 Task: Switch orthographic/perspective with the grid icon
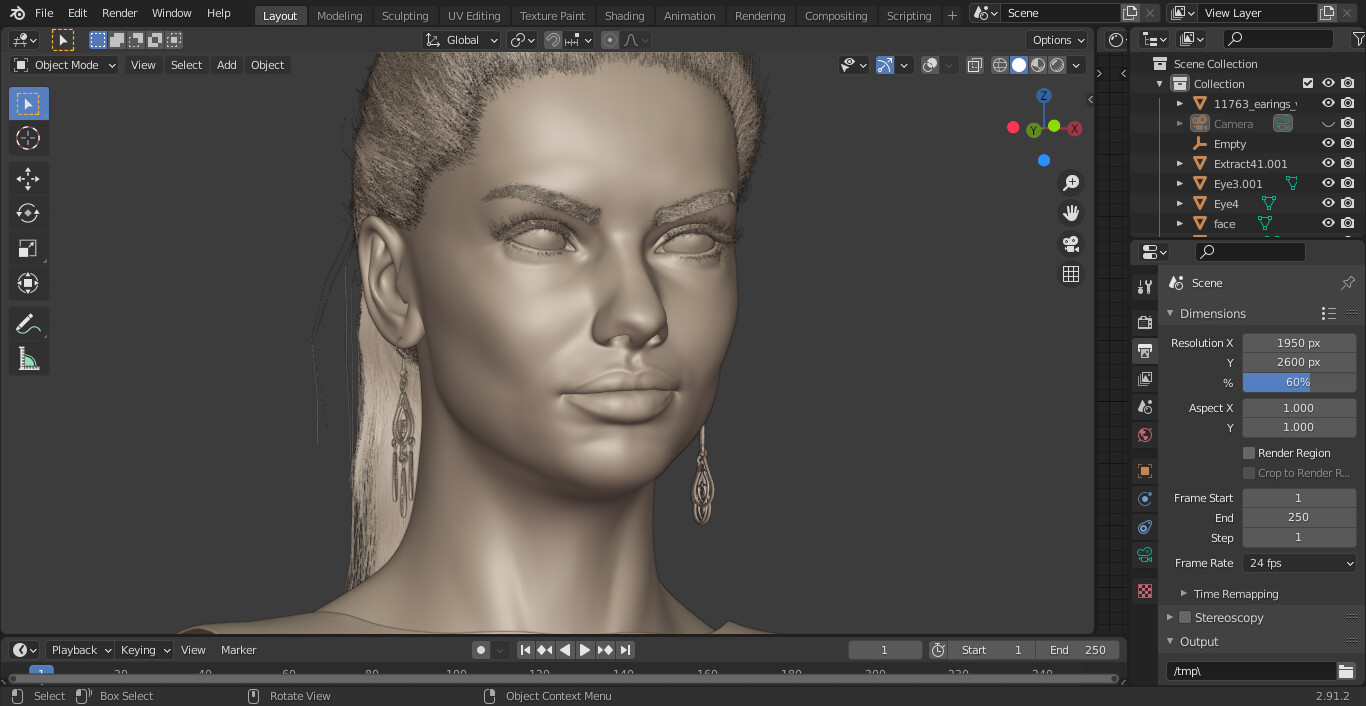tap(1071, 274)
